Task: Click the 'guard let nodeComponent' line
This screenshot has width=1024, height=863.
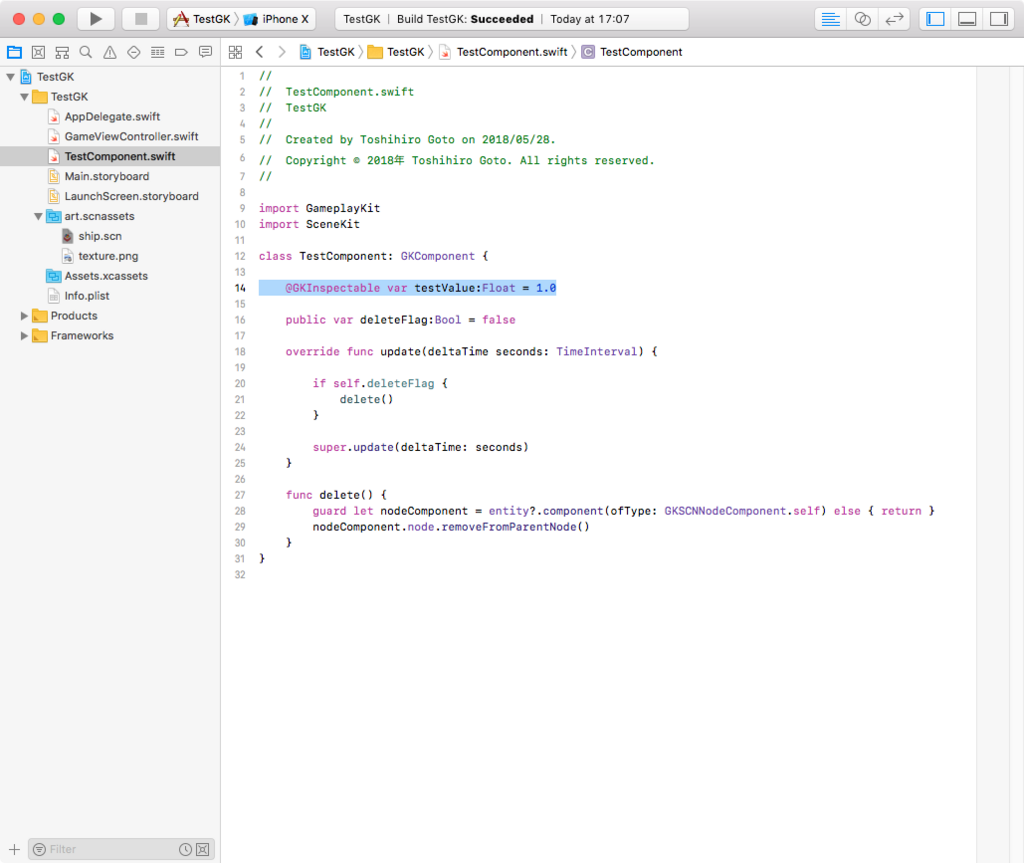Action: point(624,511)
